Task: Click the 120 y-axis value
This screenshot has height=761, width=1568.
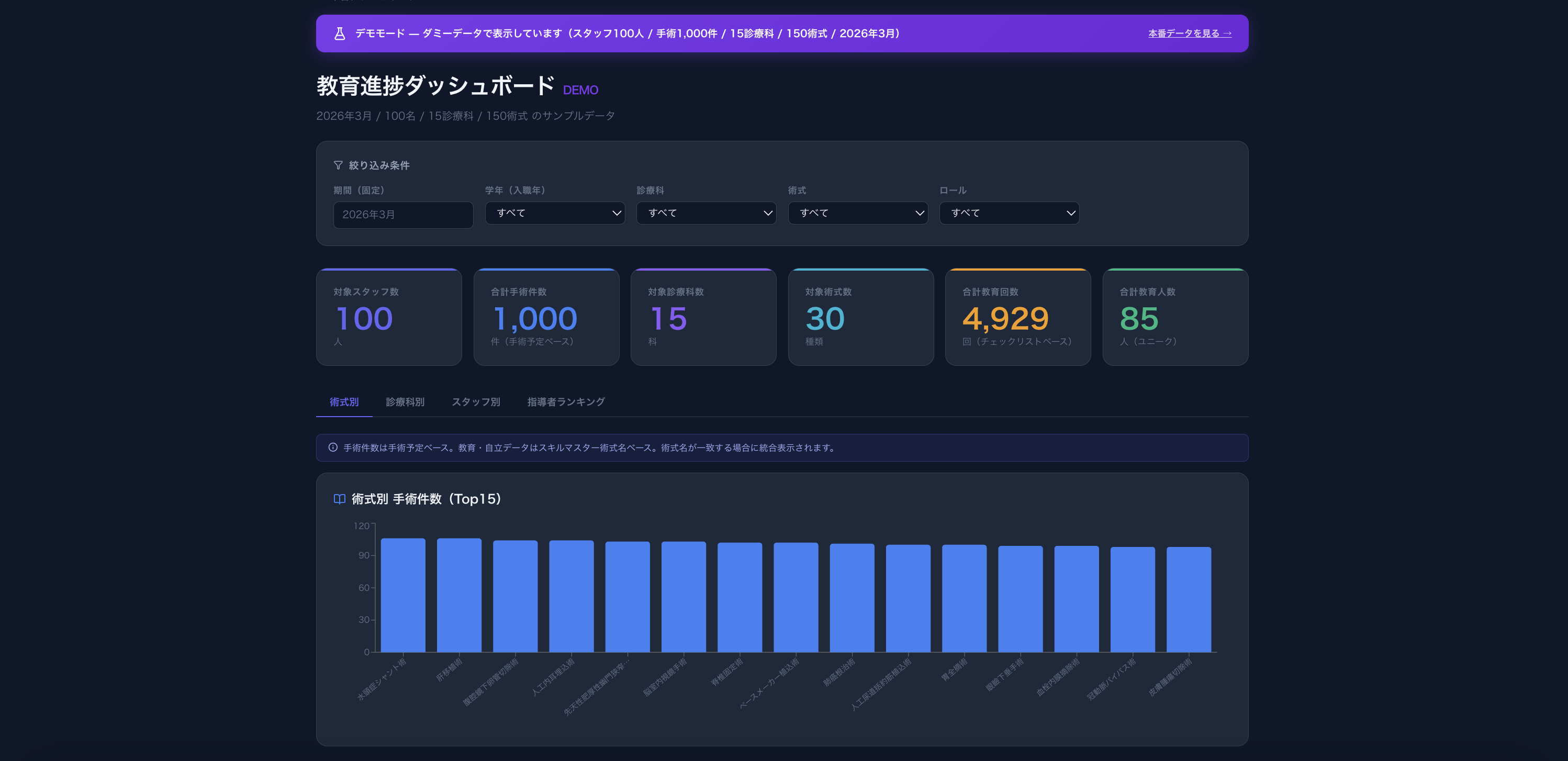Action: [361, 525]
